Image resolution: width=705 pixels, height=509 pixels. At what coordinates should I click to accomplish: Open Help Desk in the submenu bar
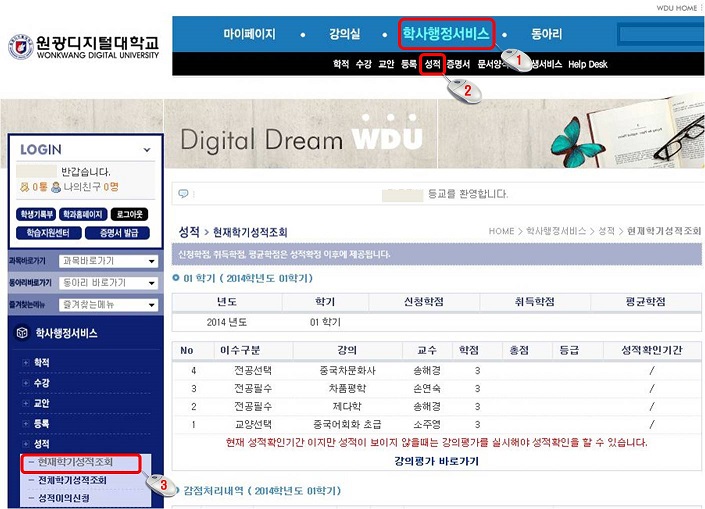[589, 64]
